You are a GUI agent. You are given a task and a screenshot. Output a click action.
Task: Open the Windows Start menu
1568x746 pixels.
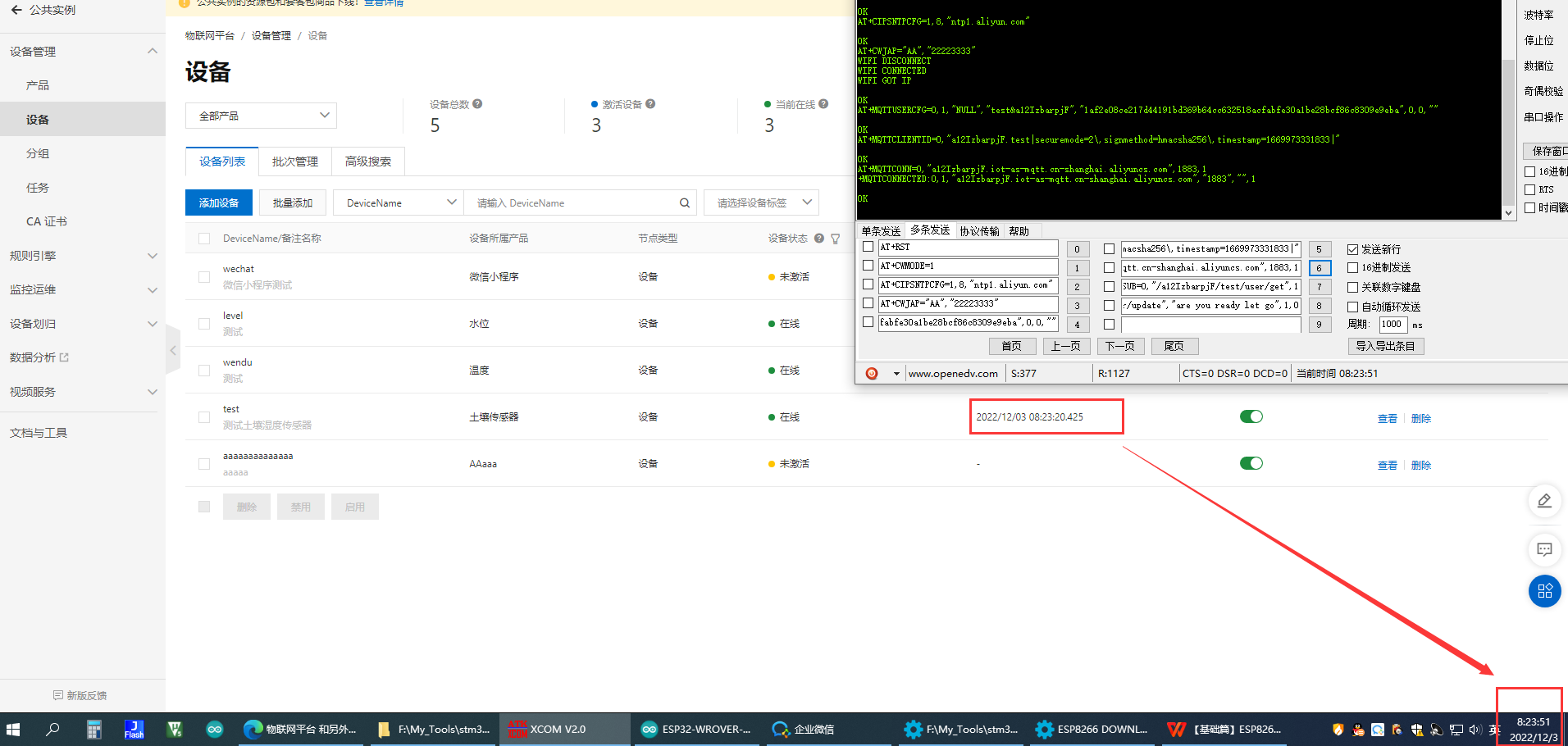coord(13,729)
